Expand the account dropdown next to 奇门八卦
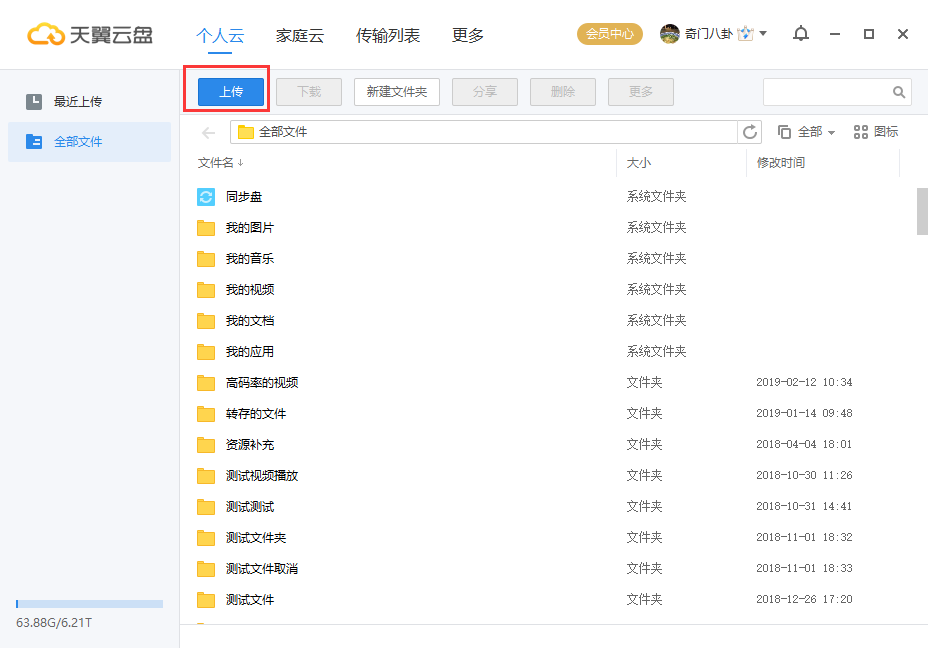The height and width of the screenshot is (648, 928). [x=765, y=32]
